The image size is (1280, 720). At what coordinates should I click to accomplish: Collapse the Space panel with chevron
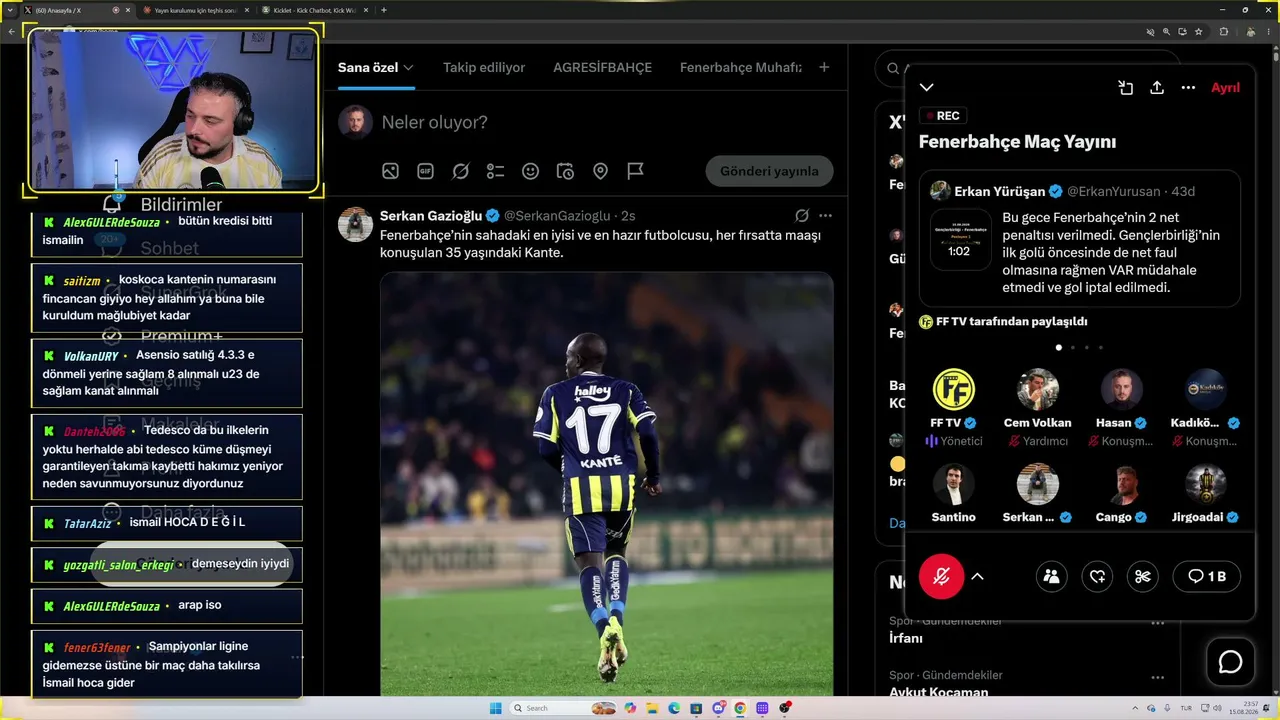point(927,88)
